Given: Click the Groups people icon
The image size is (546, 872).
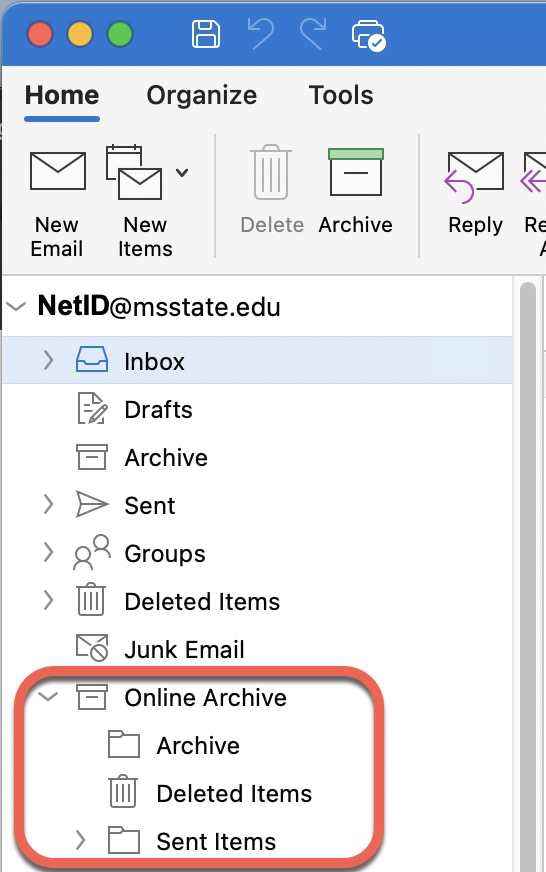Looking at the screenshot, I should 92,552.
